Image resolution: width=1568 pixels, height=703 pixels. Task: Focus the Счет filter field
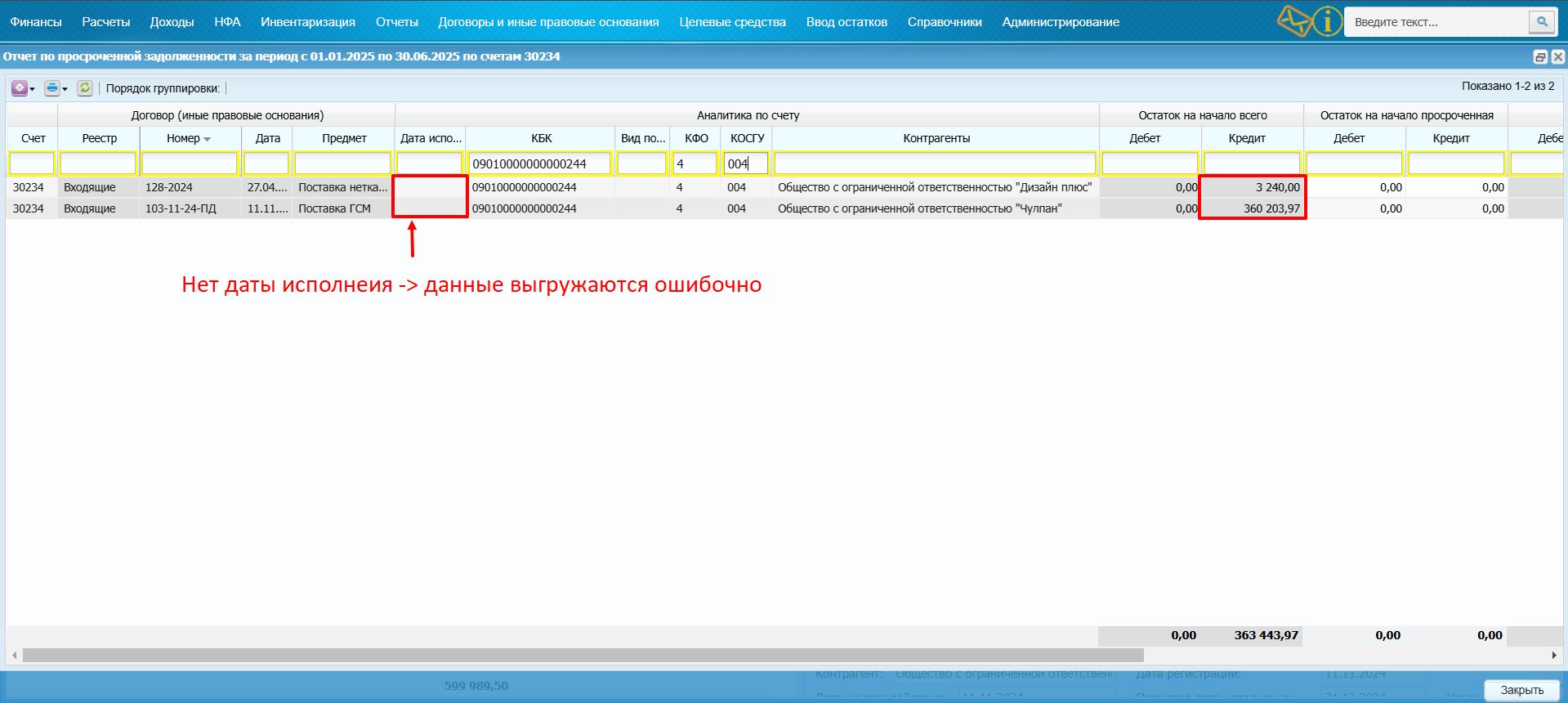pos(32,163)
